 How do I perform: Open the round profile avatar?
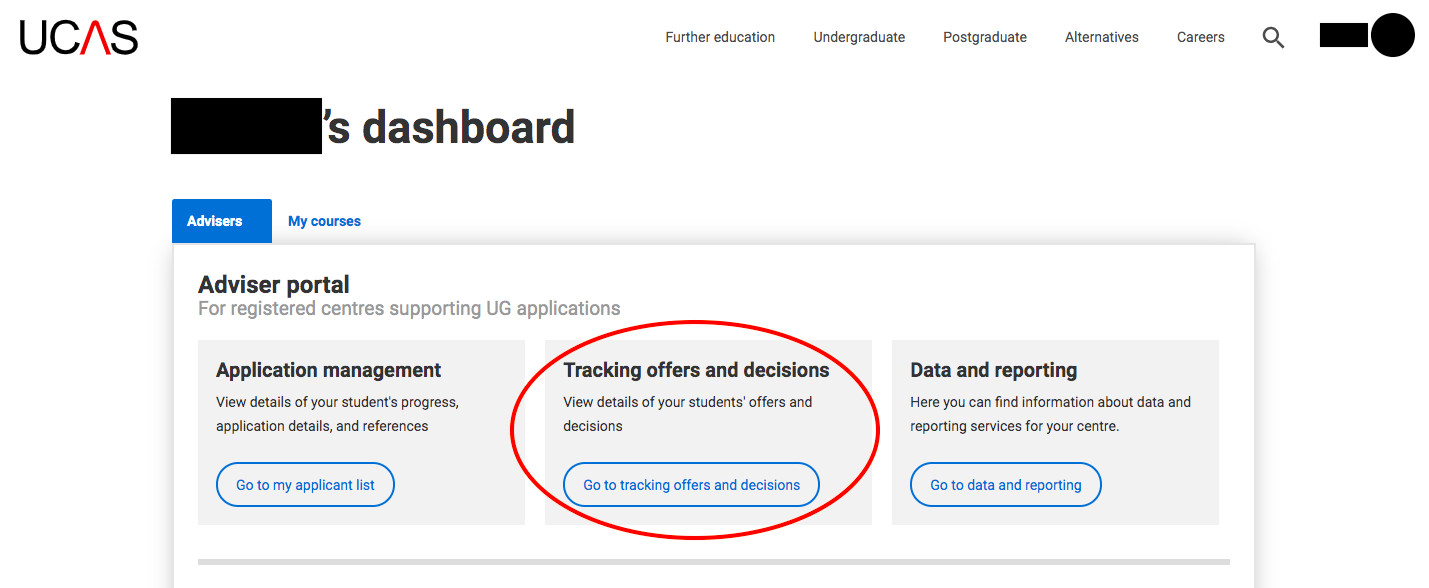pos(1392,35)
